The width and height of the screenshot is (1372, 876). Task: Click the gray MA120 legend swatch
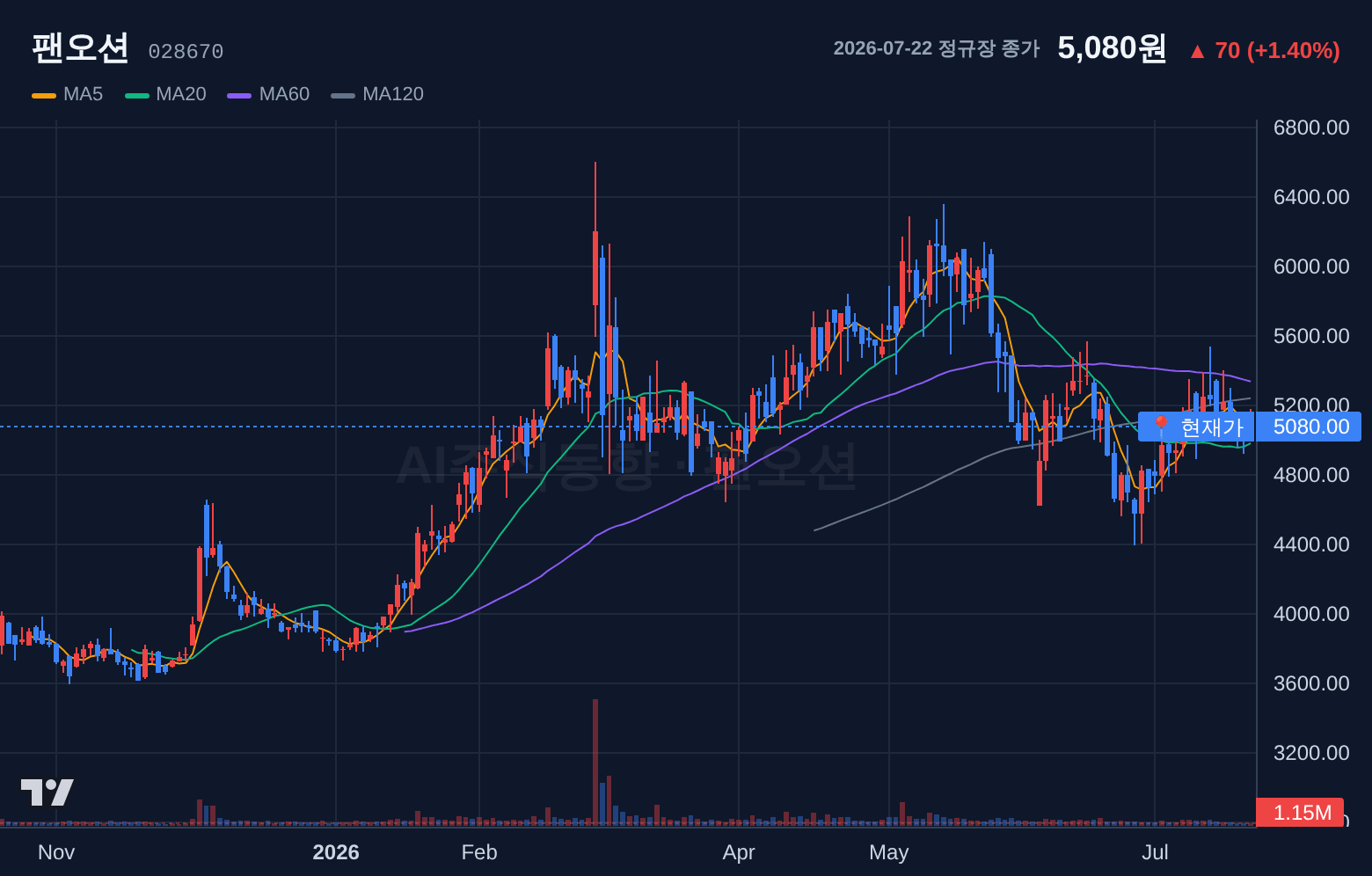point(343,95)
